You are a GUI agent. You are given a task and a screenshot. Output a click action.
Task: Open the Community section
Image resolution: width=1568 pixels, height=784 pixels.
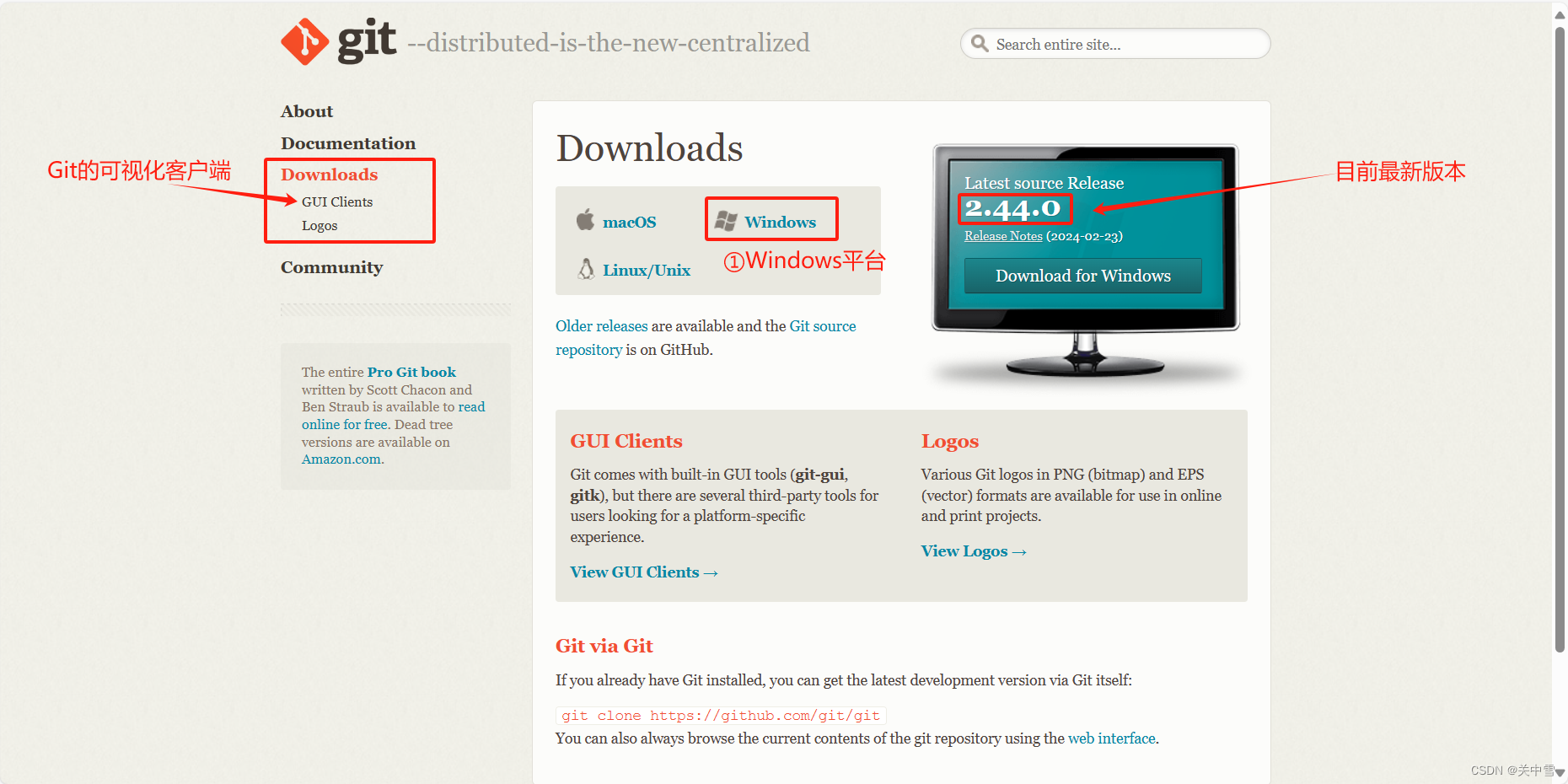point(332,267)
